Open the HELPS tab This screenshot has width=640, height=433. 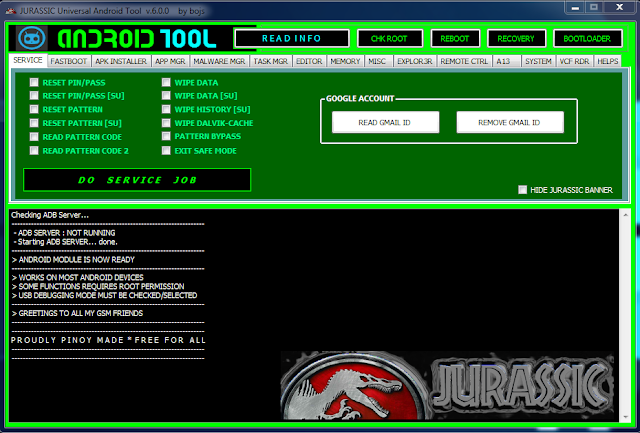tap(608, 61)
